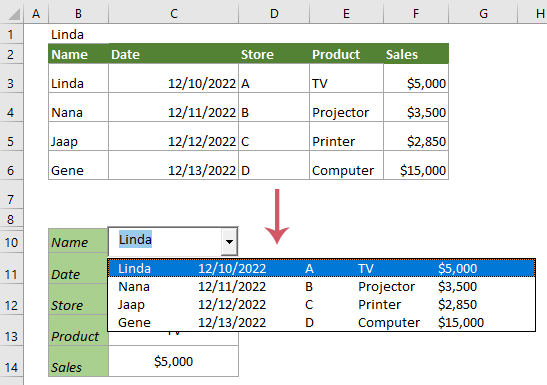Screen dimensions: 547x385
Task: Select the Gene row in dropdown list
Action: pos(321,323)
